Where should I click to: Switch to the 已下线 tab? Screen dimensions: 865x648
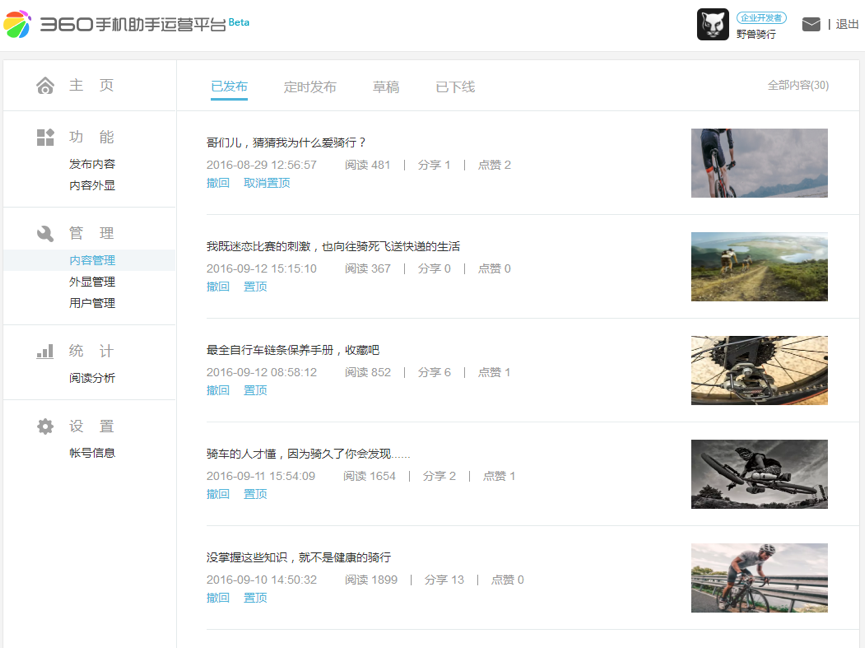coord(455,87)
